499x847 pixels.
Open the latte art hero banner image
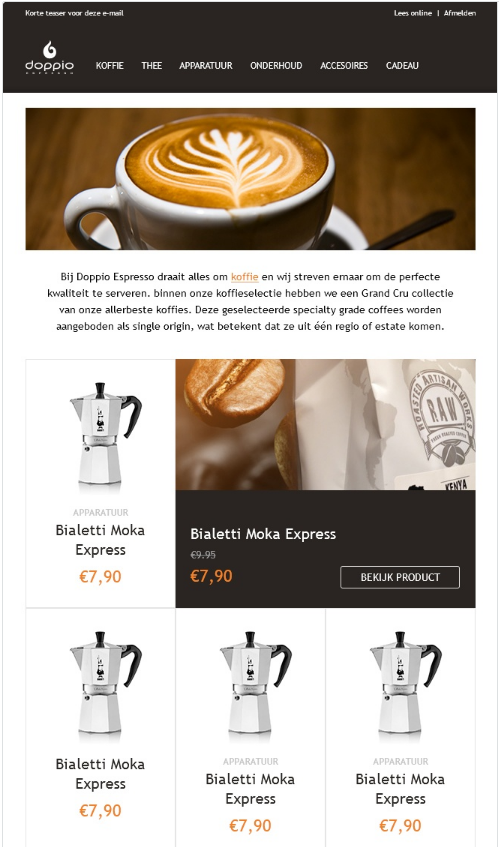coord(251,179)
